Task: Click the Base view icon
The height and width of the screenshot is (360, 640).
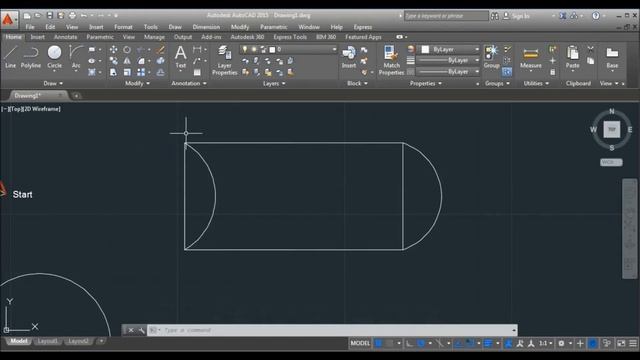Action: [612, 57]
